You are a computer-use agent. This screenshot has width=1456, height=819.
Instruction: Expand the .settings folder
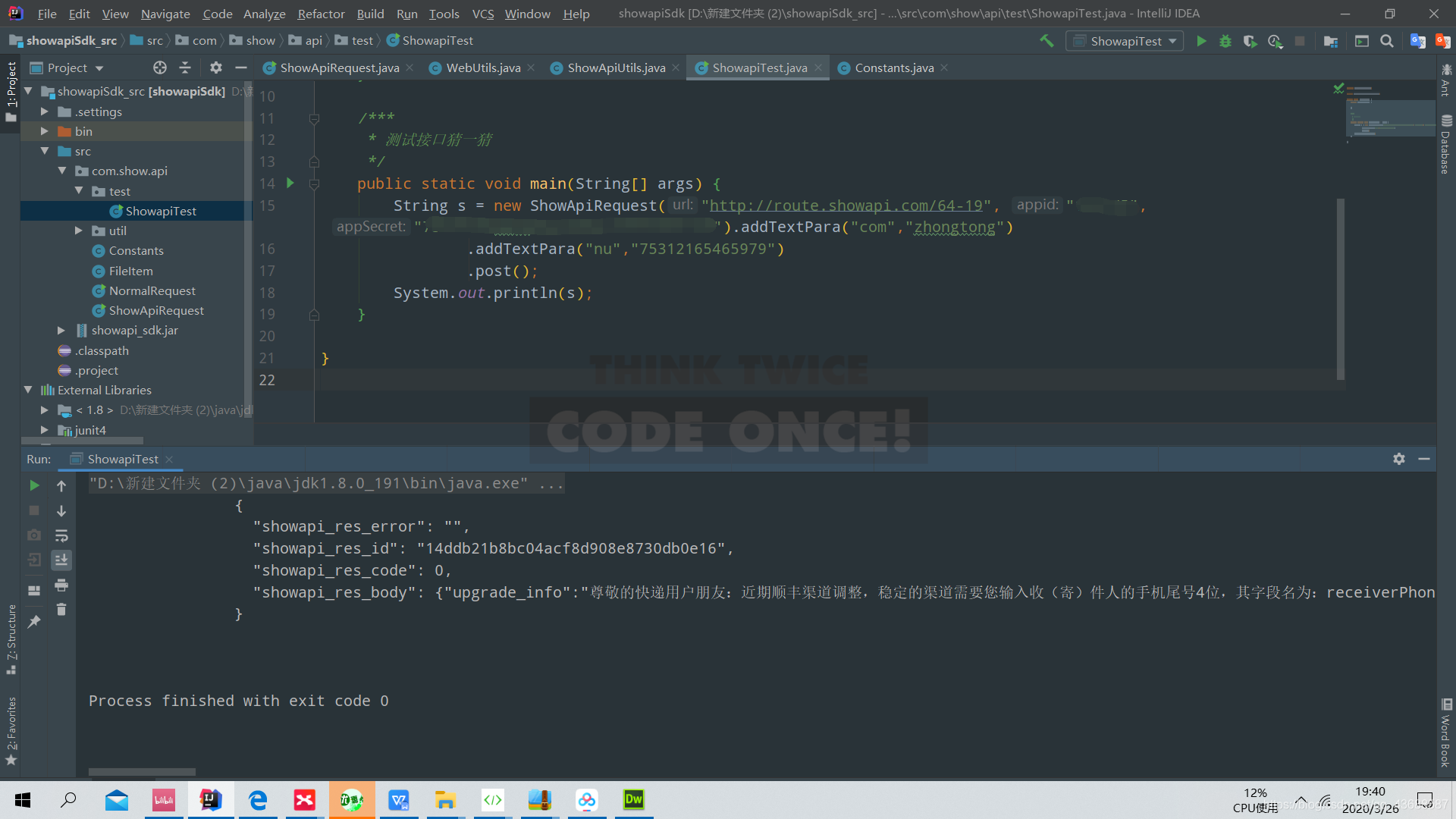click(45, 111)
